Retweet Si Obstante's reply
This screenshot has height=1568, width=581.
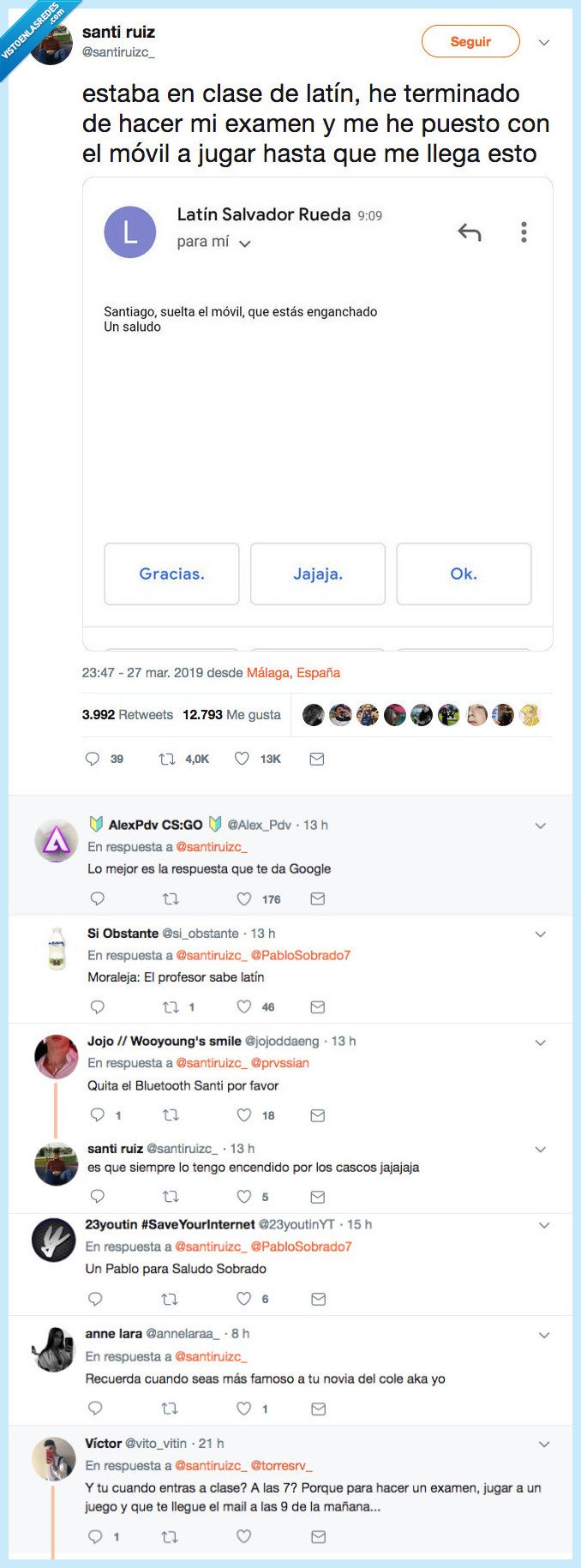(171, 1006)
